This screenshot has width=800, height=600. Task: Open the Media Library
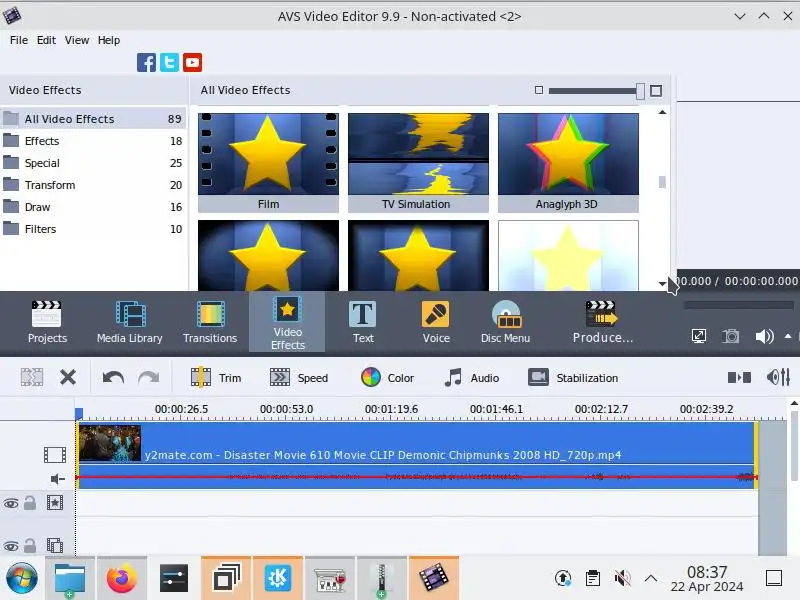130,322
